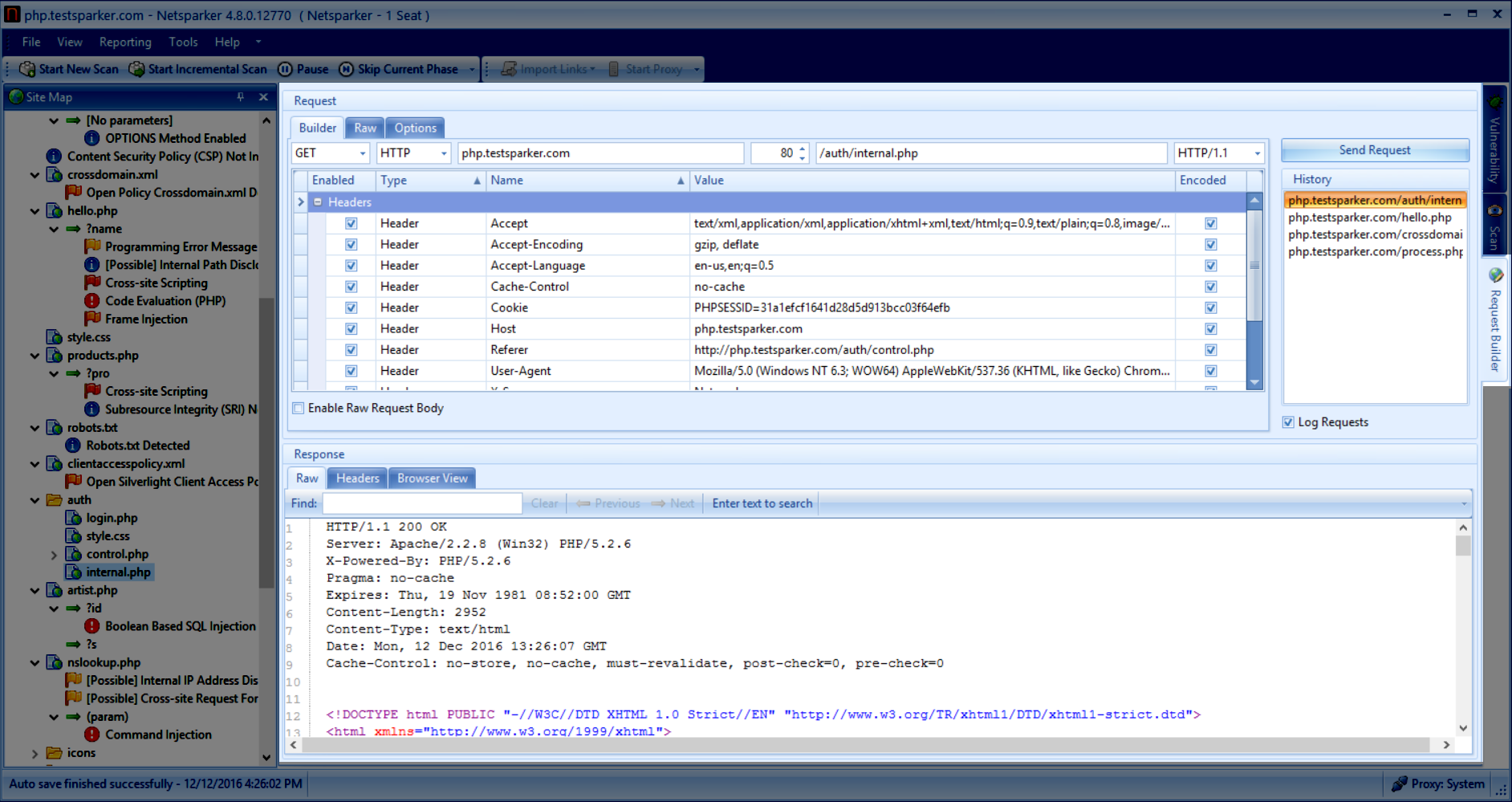
Task: Pause the current scan
Action: click(x=303, y=69)
